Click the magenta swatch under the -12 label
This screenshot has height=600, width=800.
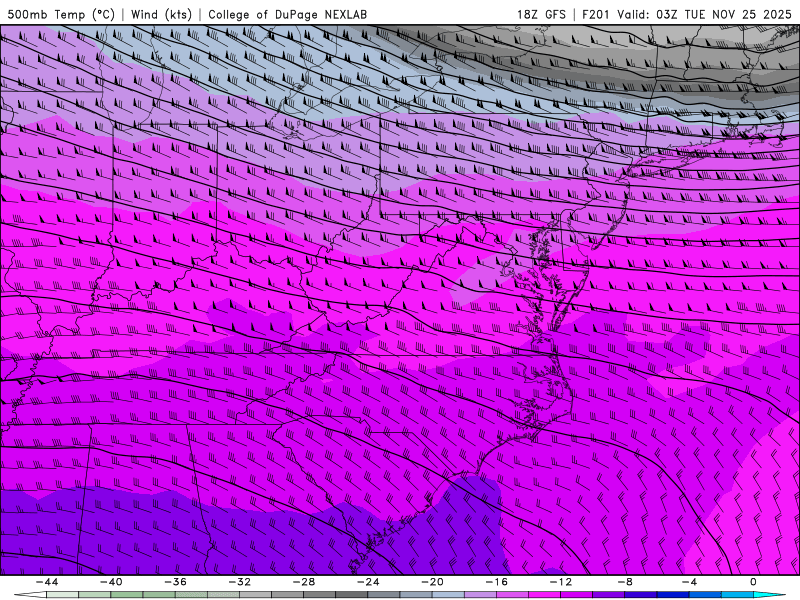pos(577,595)
